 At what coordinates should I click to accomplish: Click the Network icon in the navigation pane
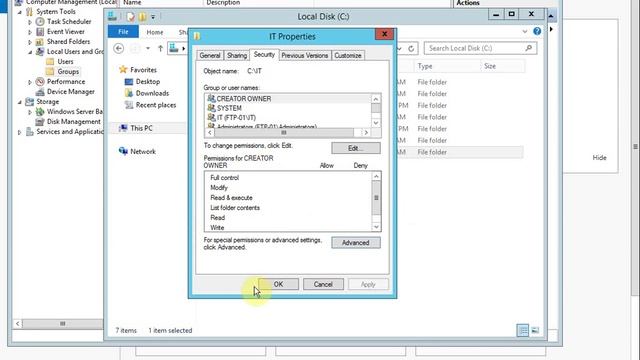tap(123, 151)
